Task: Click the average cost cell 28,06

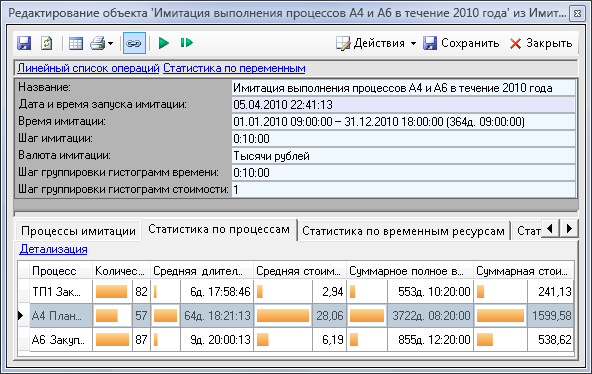Action: click(329, 316)
